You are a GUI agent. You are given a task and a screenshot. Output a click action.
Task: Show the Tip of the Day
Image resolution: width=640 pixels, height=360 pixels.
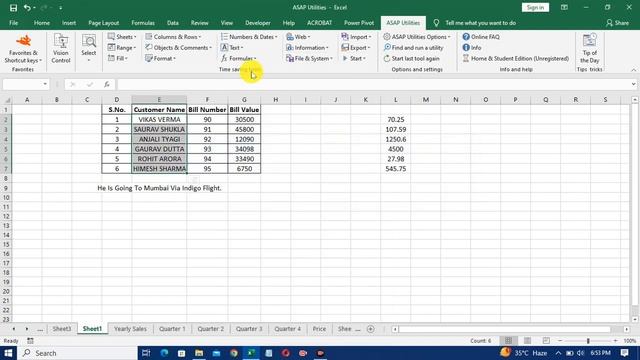(590, 49)
